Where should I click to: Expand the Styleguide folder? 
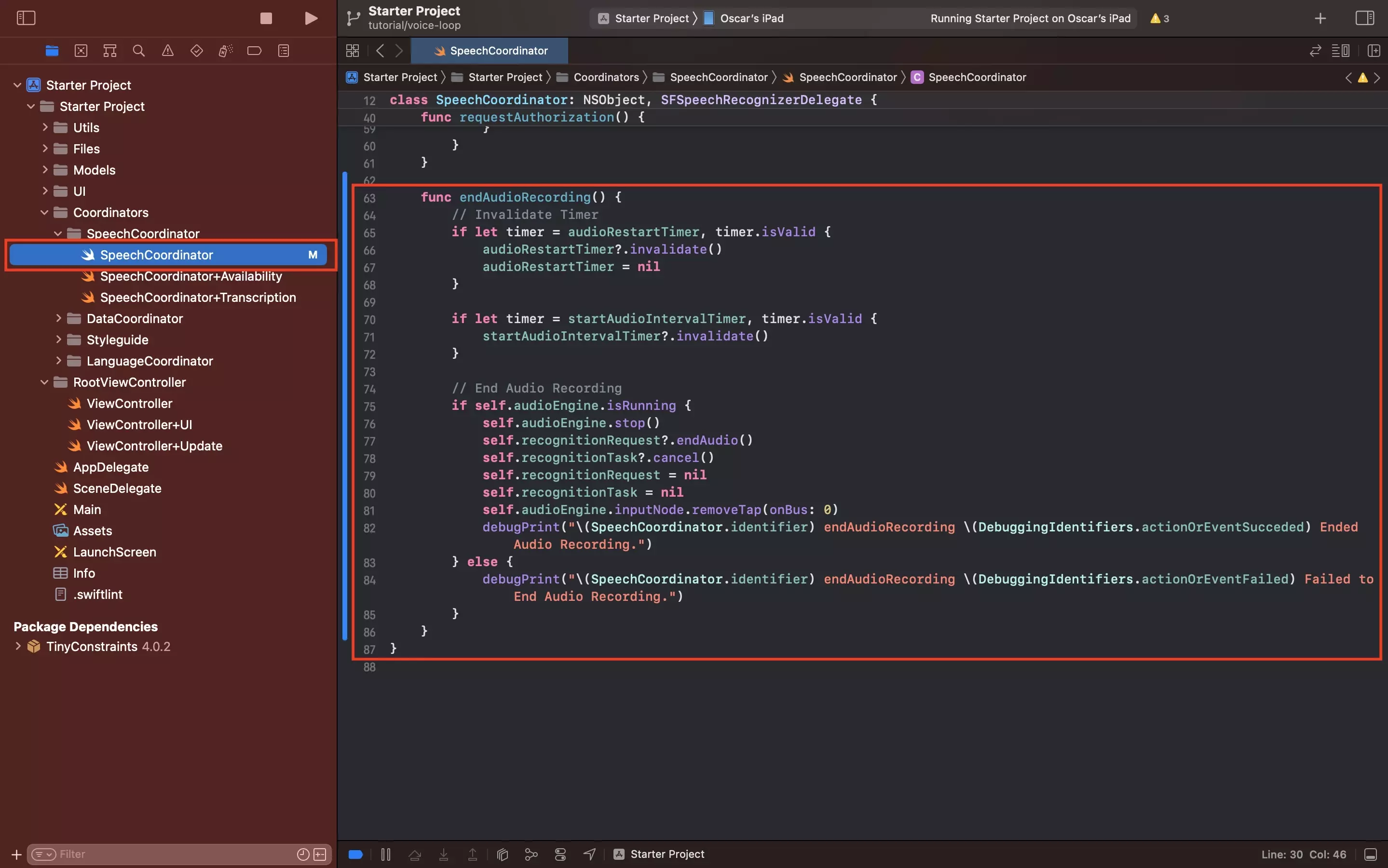[x=58, y=339]
